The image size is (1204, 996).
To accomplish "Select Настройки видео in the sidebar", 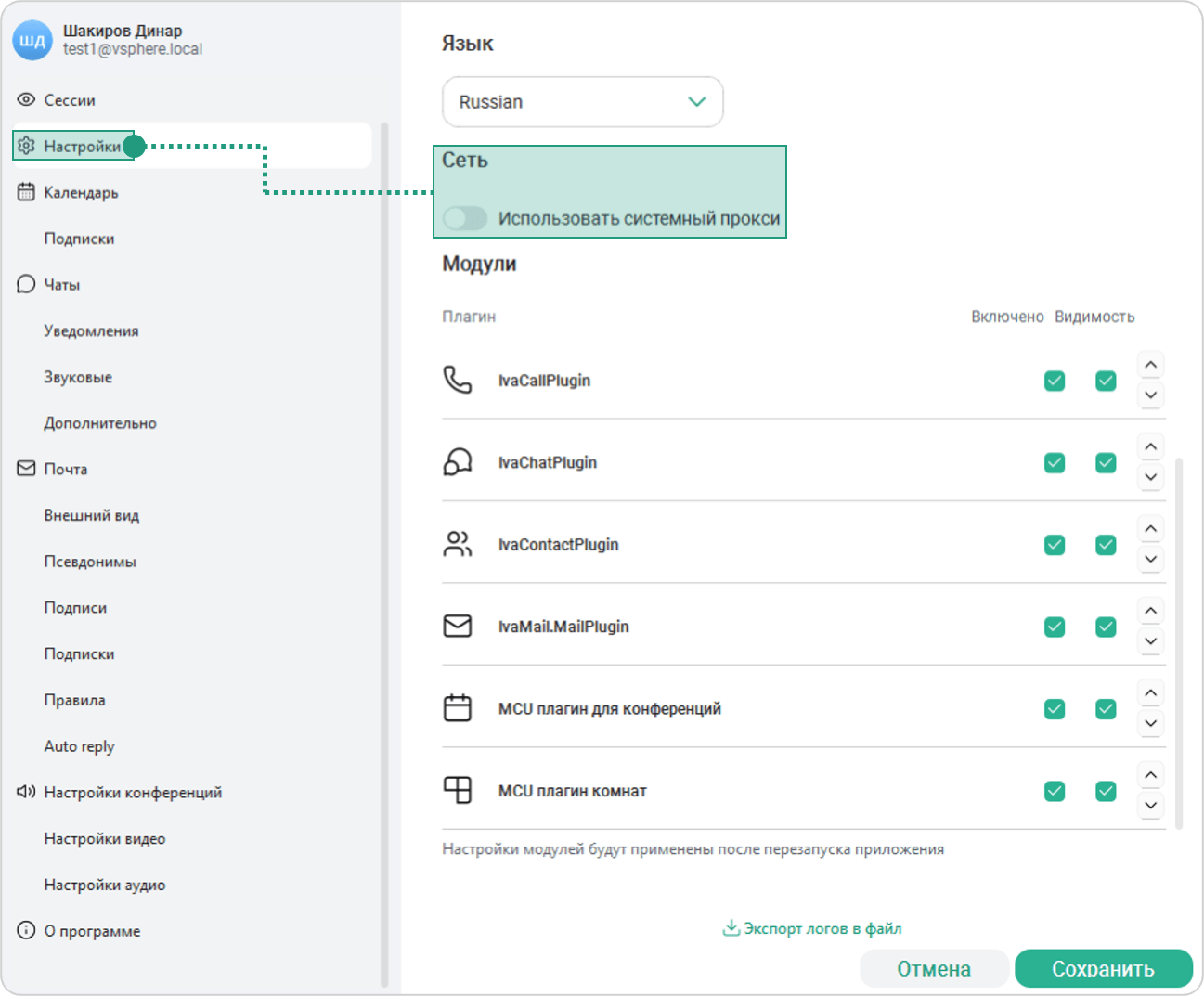I will [105, 838].
